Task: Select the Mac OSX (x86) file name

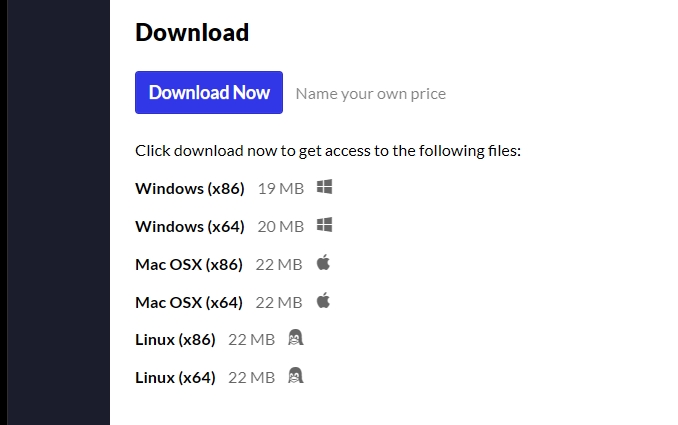Action: [189, 265]
